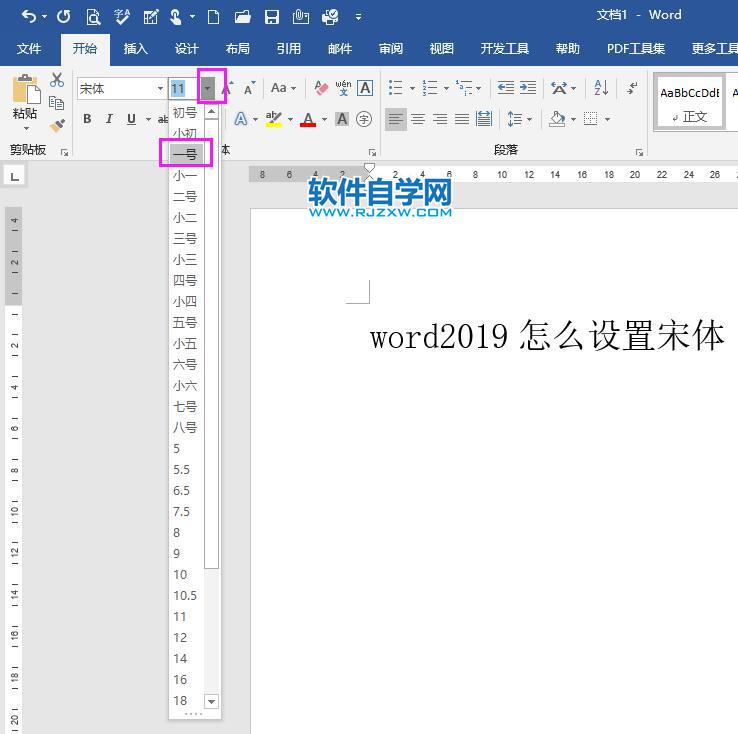
Task: Expand the numbered list dropdown arrow
Action: 446,88
